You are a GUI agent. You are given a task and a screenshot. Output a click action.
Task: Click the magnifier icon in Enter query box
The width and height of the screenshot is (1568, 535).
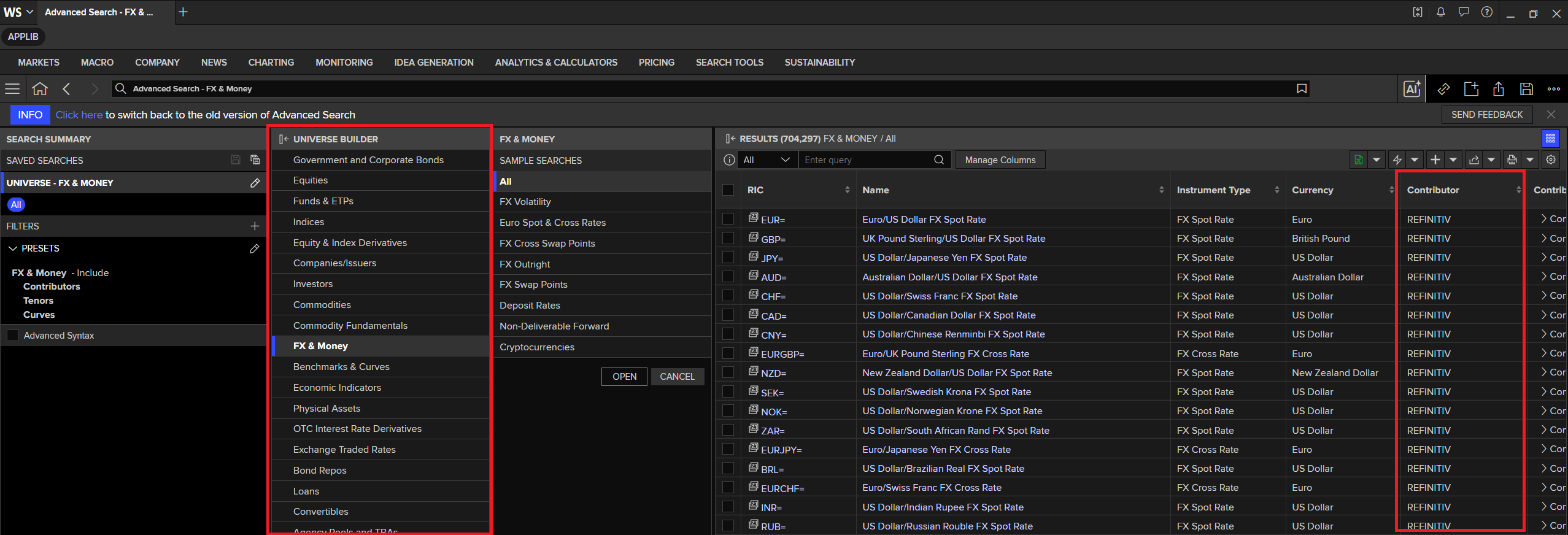[939, 160]
